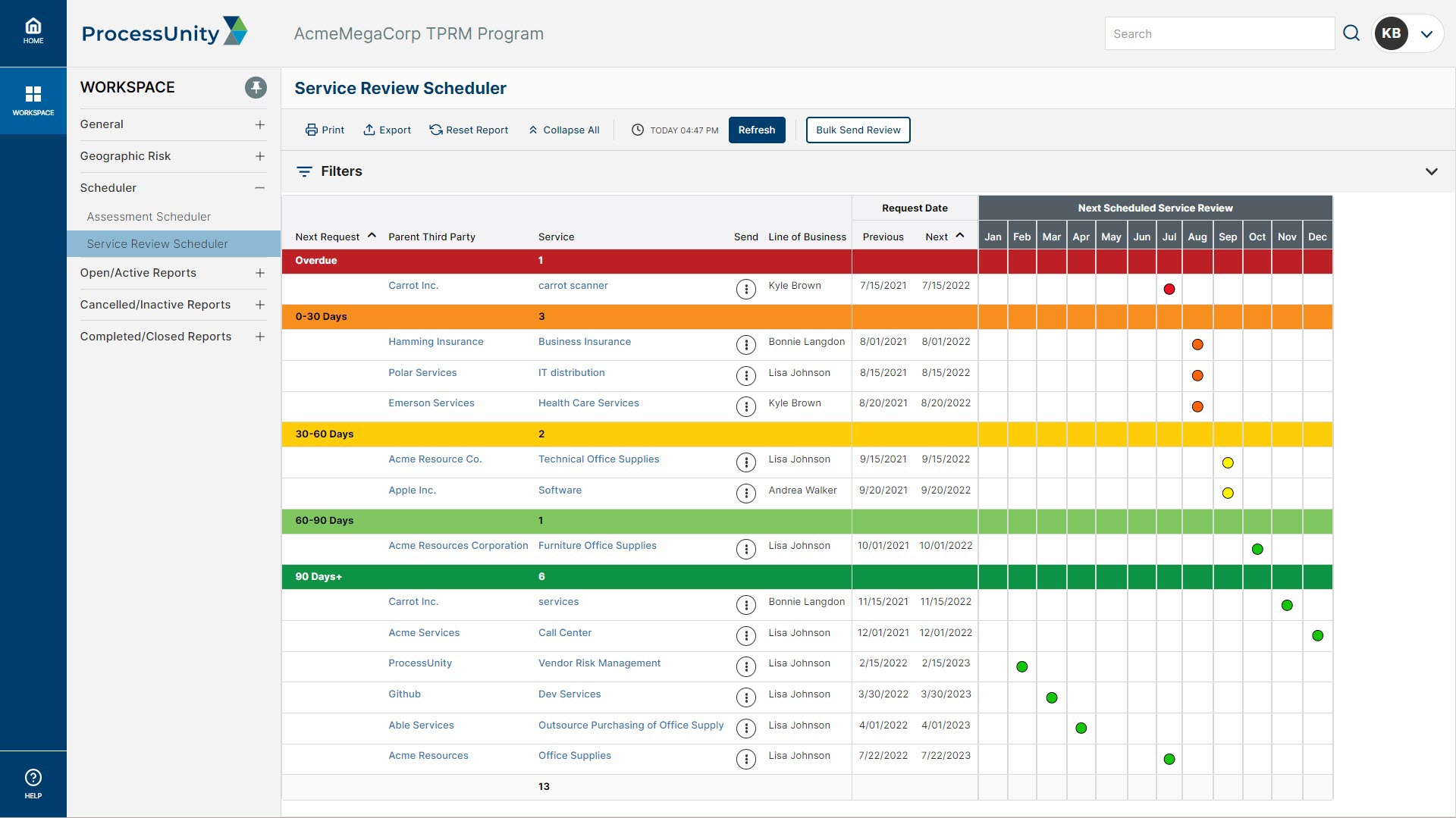The width and height of the screenshot is (1456, 818).
Task: Open send menu for Carrot Inc. services
Action: 746,605
